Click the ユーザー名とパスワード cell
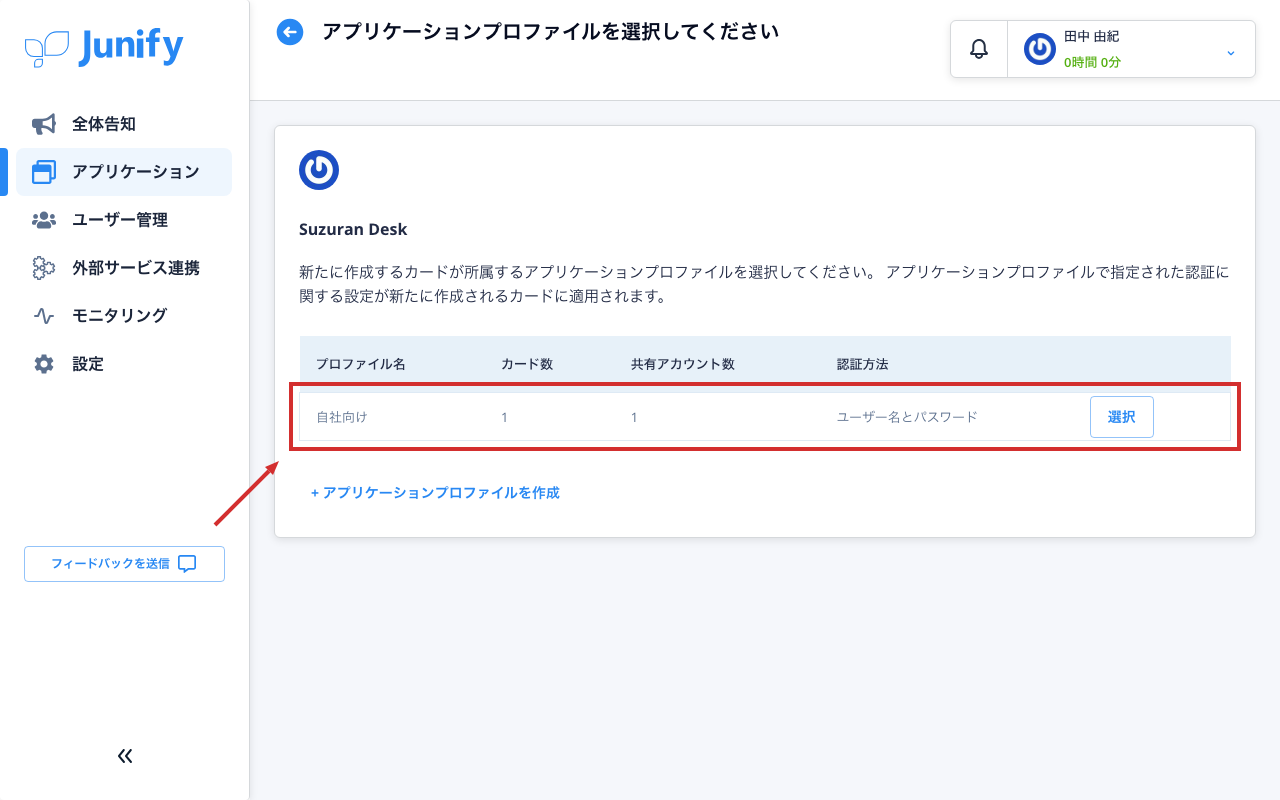 (907, 417)
